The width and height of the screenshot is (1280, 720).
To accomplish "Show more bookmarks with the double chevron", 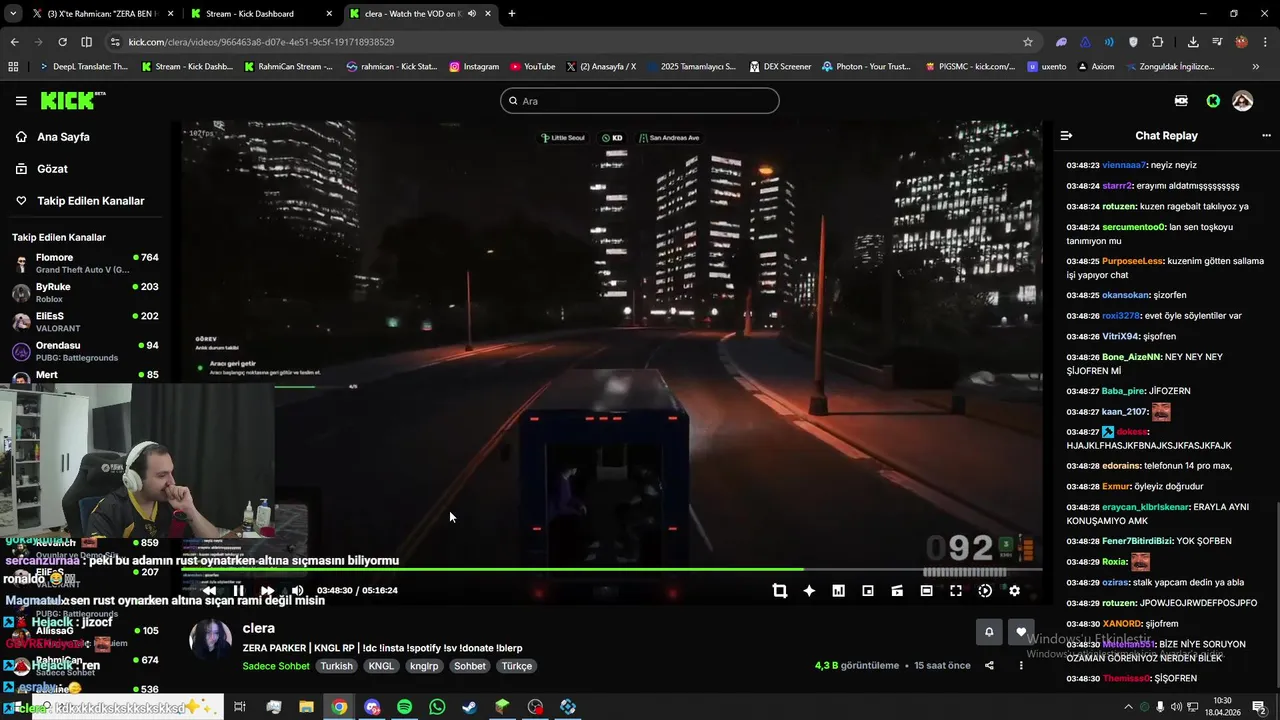I will tap(1256, 67).
